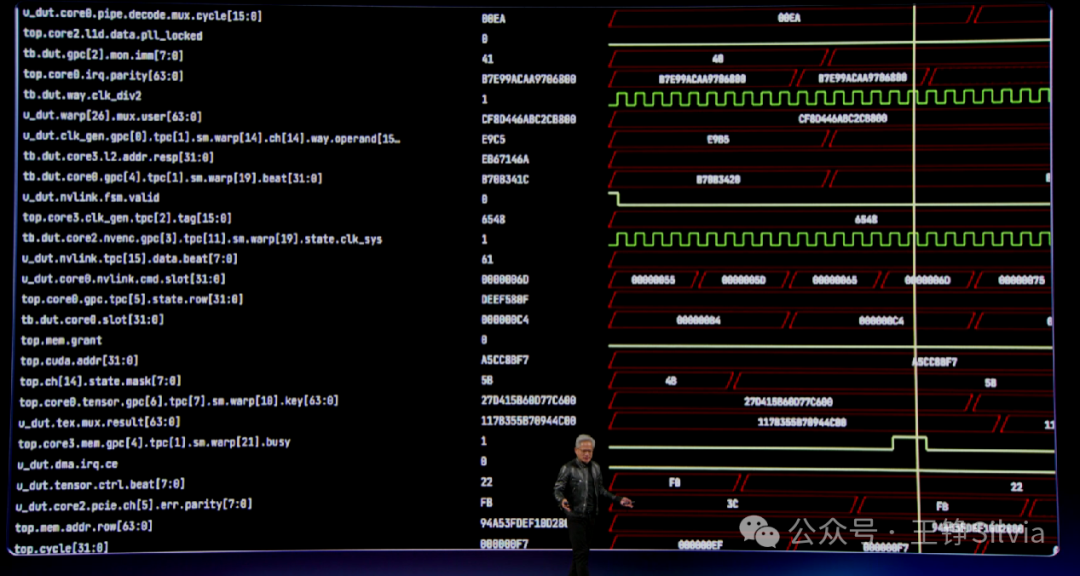Select signal tb.dut.core3.l2.addr.resp[31:0]
Screen dimensions: 1080x576
118,157
